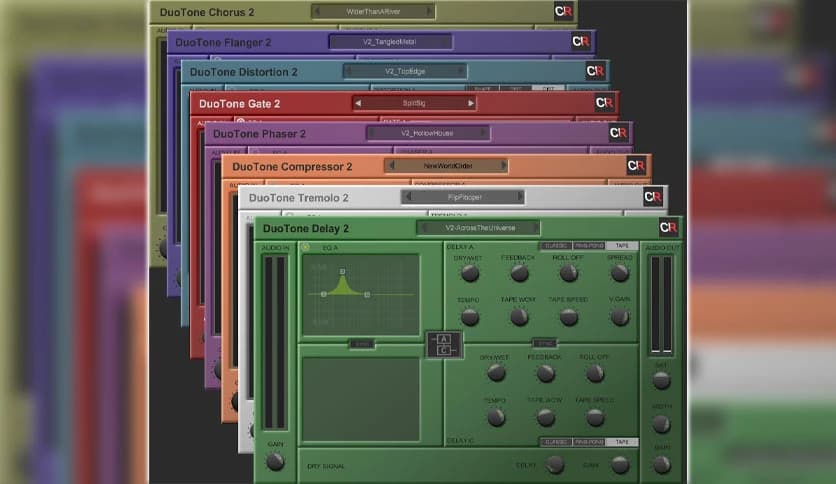The width and height of the screenshot is (836, 484).
Task: Select the Ping-Pong mode tab for Delay C
Action: coord(589,442)
